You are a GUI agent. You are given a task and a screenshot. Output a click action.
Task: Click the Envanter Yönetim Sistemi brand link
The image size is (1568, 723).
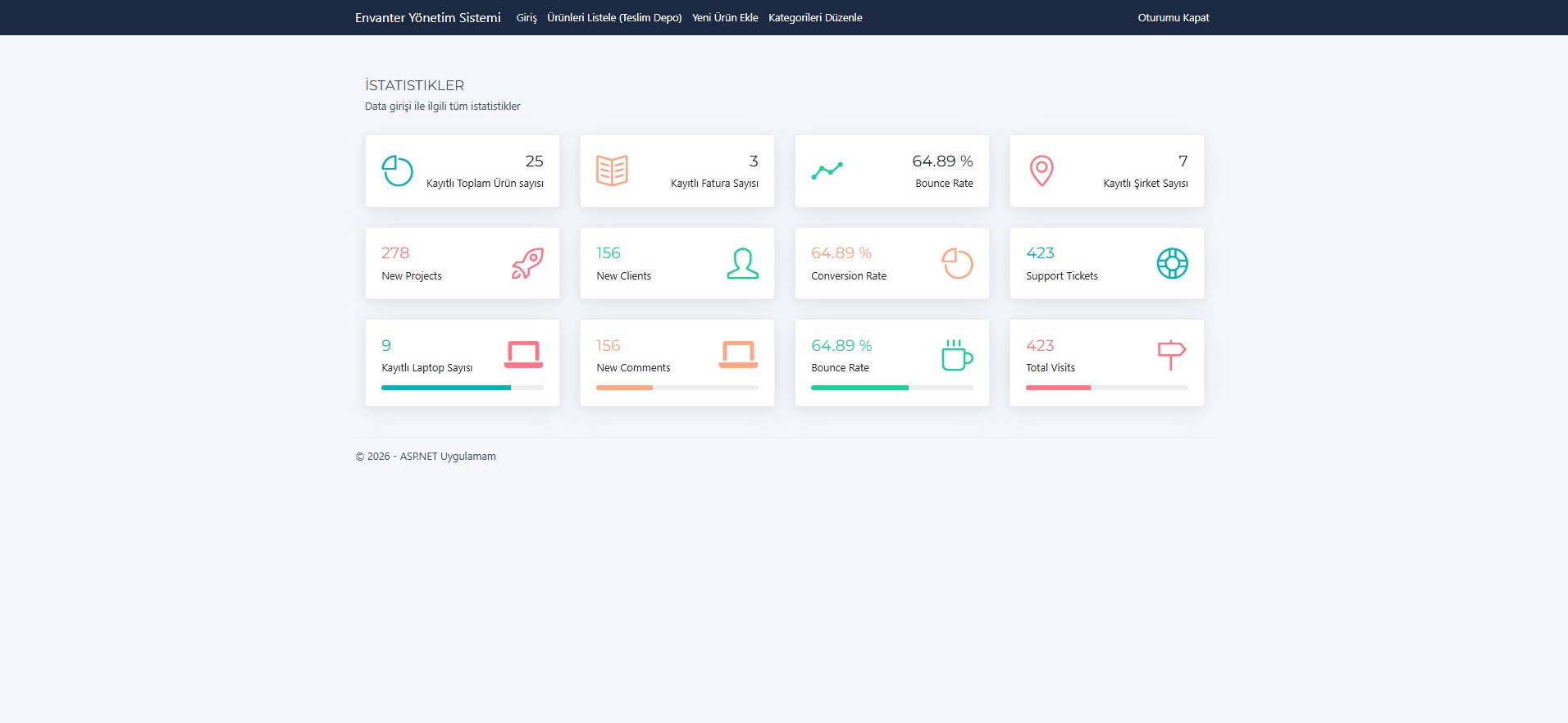pyautogui.click(x=428, y=17)
